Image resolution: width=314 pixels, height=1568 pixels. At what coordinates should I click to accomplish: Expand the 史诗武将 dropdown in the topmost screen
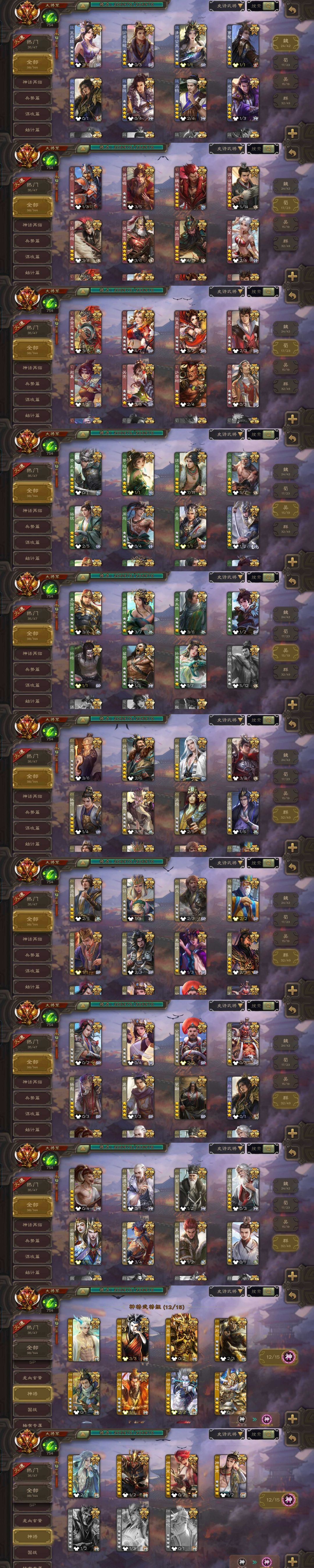tap(227, 6)
